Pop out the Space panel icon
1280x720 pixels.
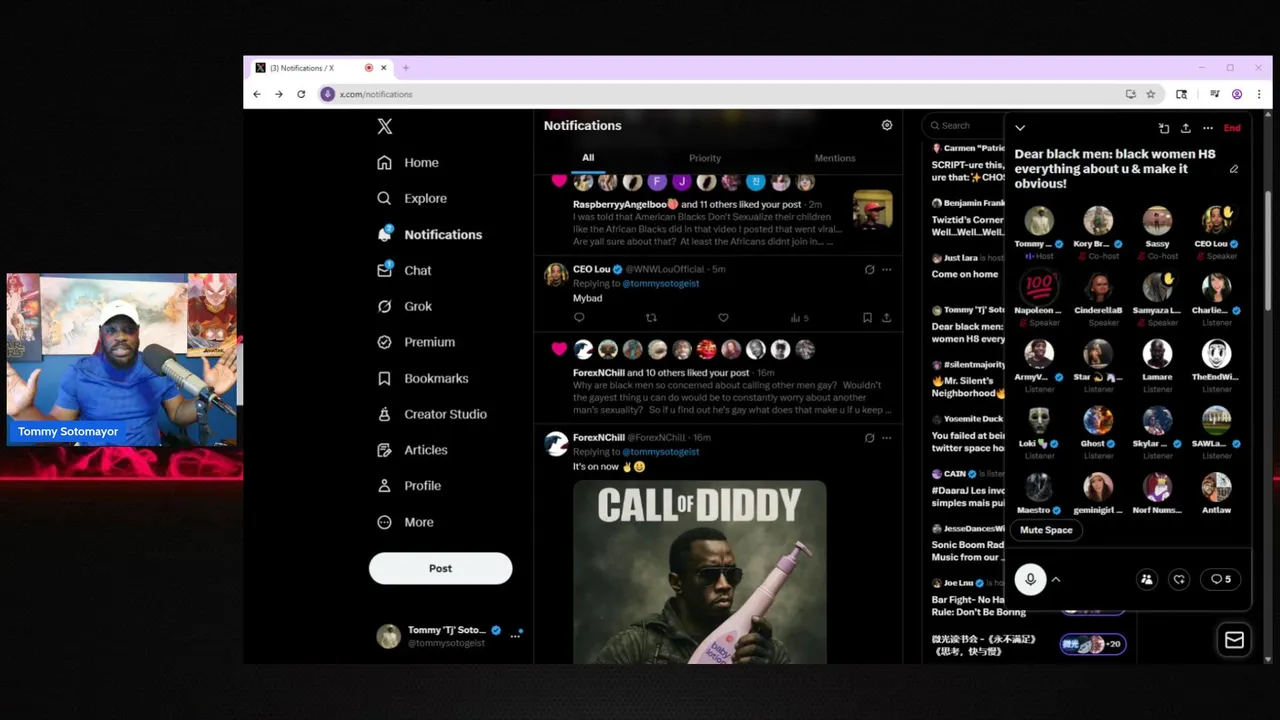pos(1164,128)
